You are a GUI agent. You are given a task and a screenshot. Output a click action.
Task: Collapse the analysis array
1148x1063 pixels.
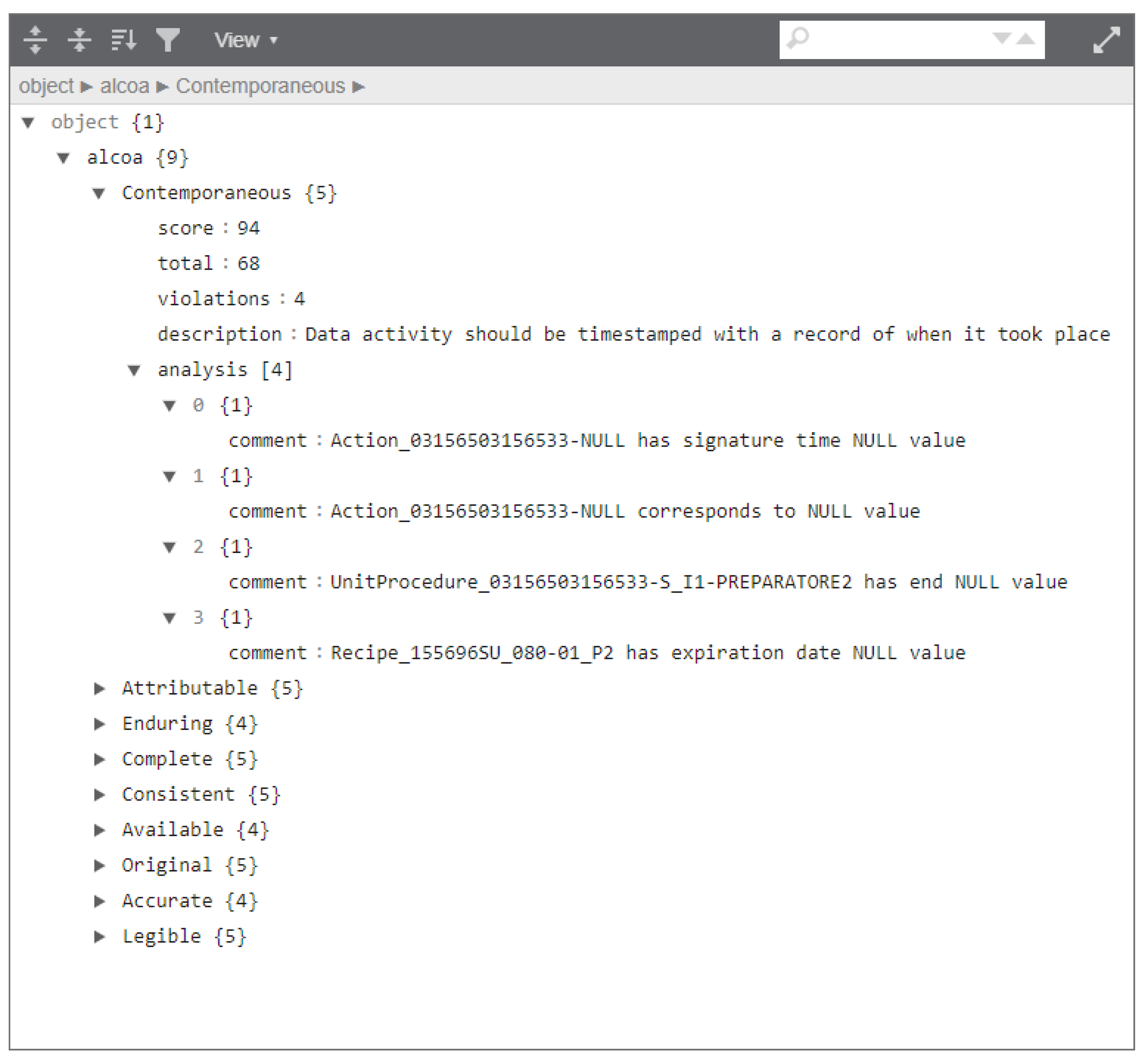point(134,370)
